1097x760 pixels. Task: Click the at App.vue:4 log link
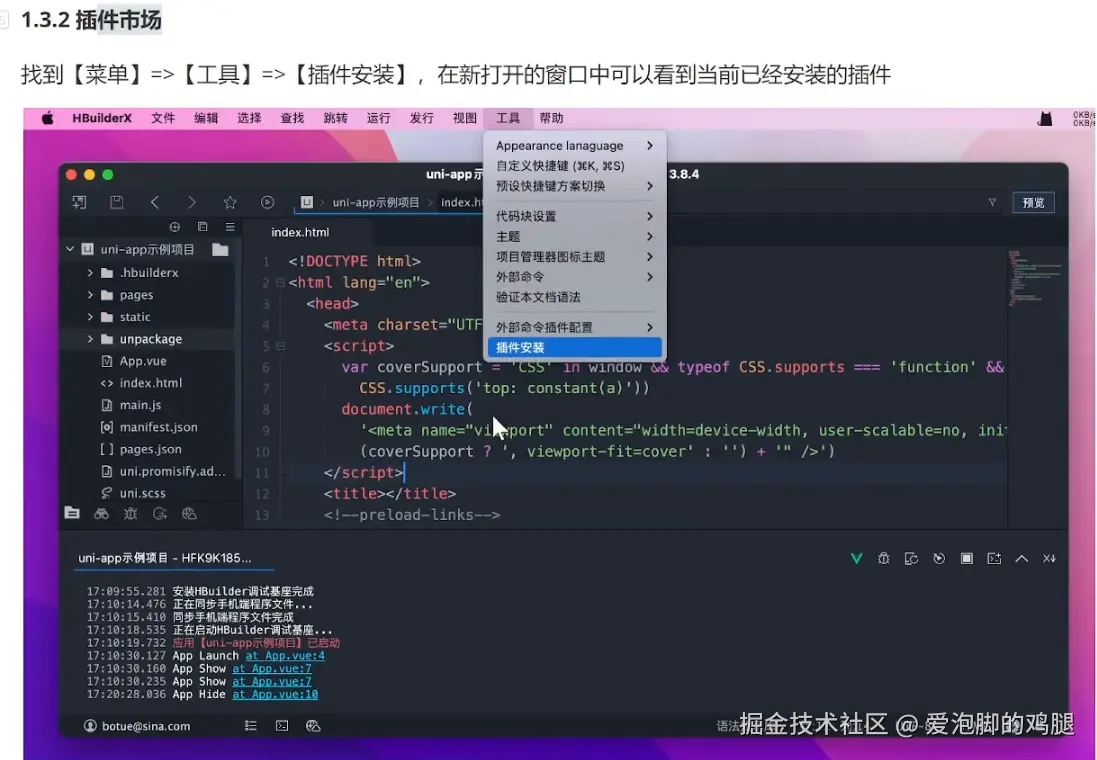(285, 656)
